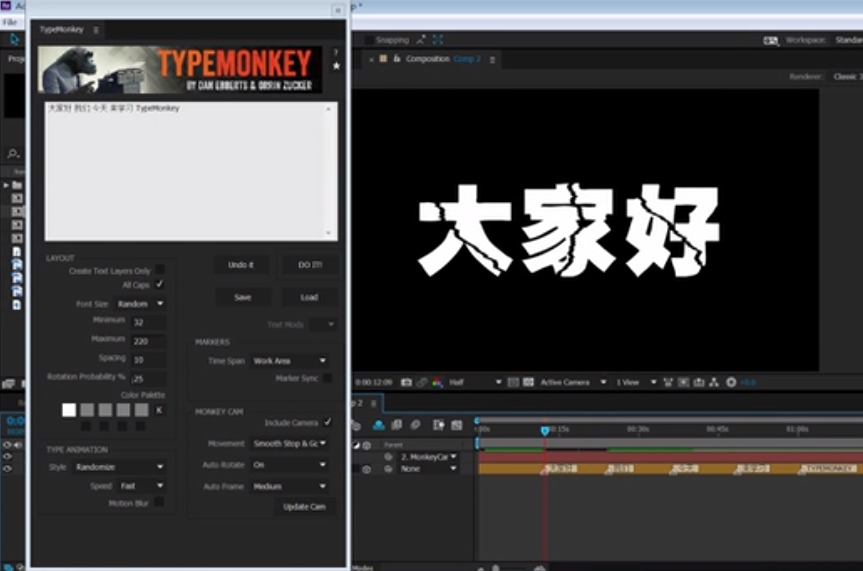Viewport: 863px width, 571px height.
Task: Open Speed Fast dropdown
Action: (x=141, y=486)
